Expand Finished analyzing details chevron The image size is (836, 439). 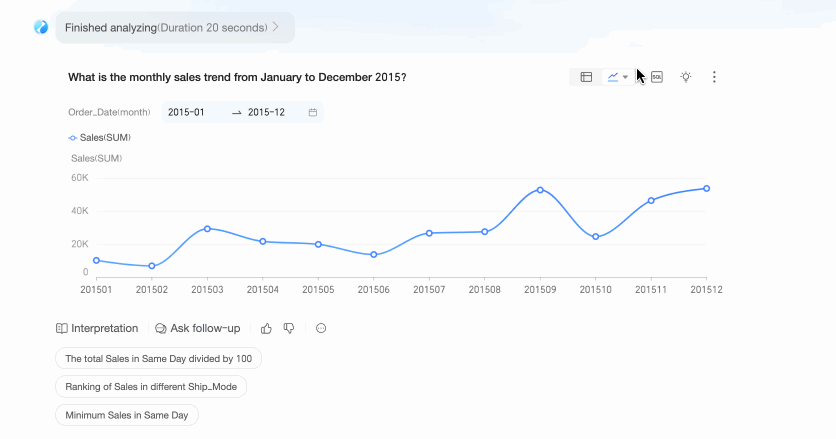click(x=276, y=27)
